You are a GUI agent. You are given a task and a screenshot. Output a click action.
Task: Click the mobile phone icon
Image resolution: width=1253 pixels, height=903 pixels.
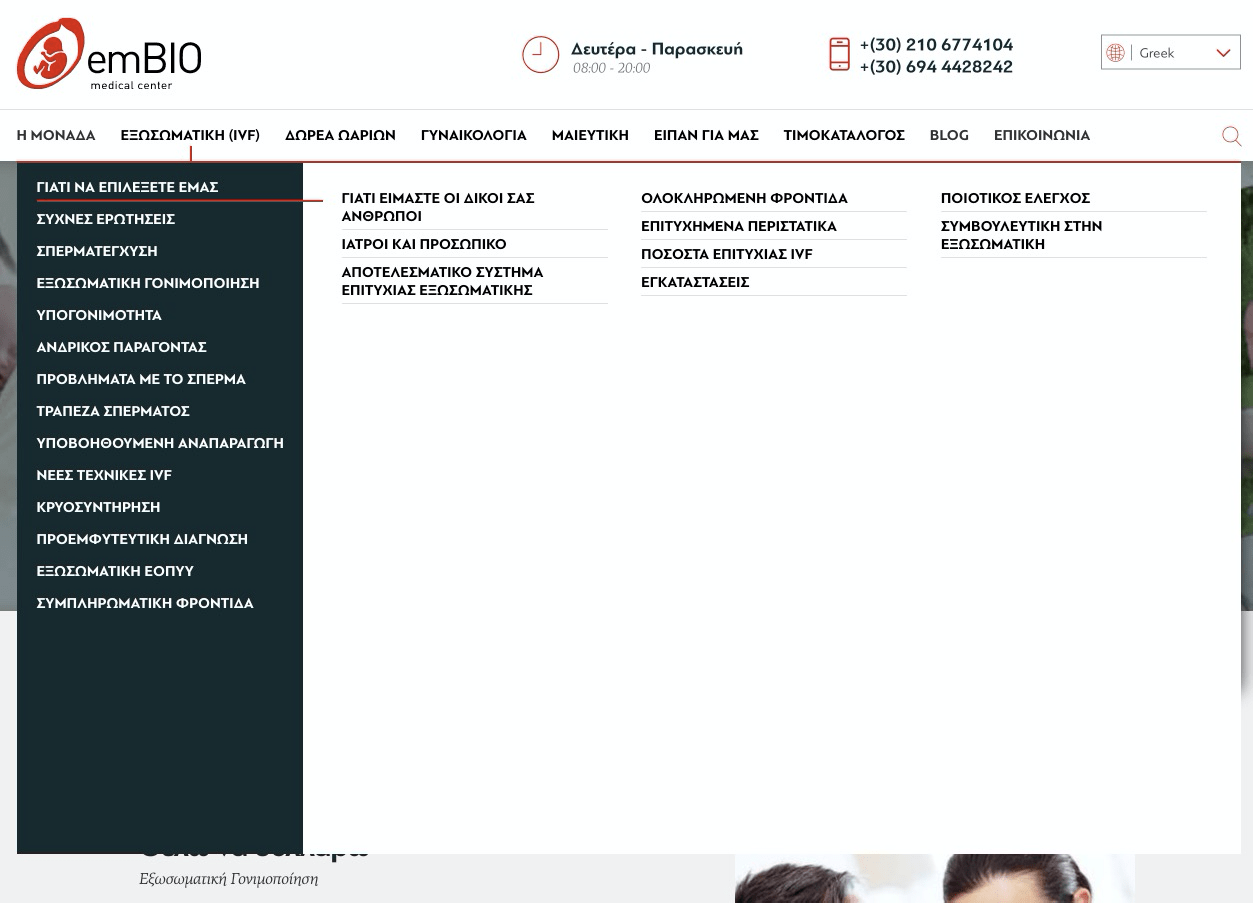[x=839, y=54]
